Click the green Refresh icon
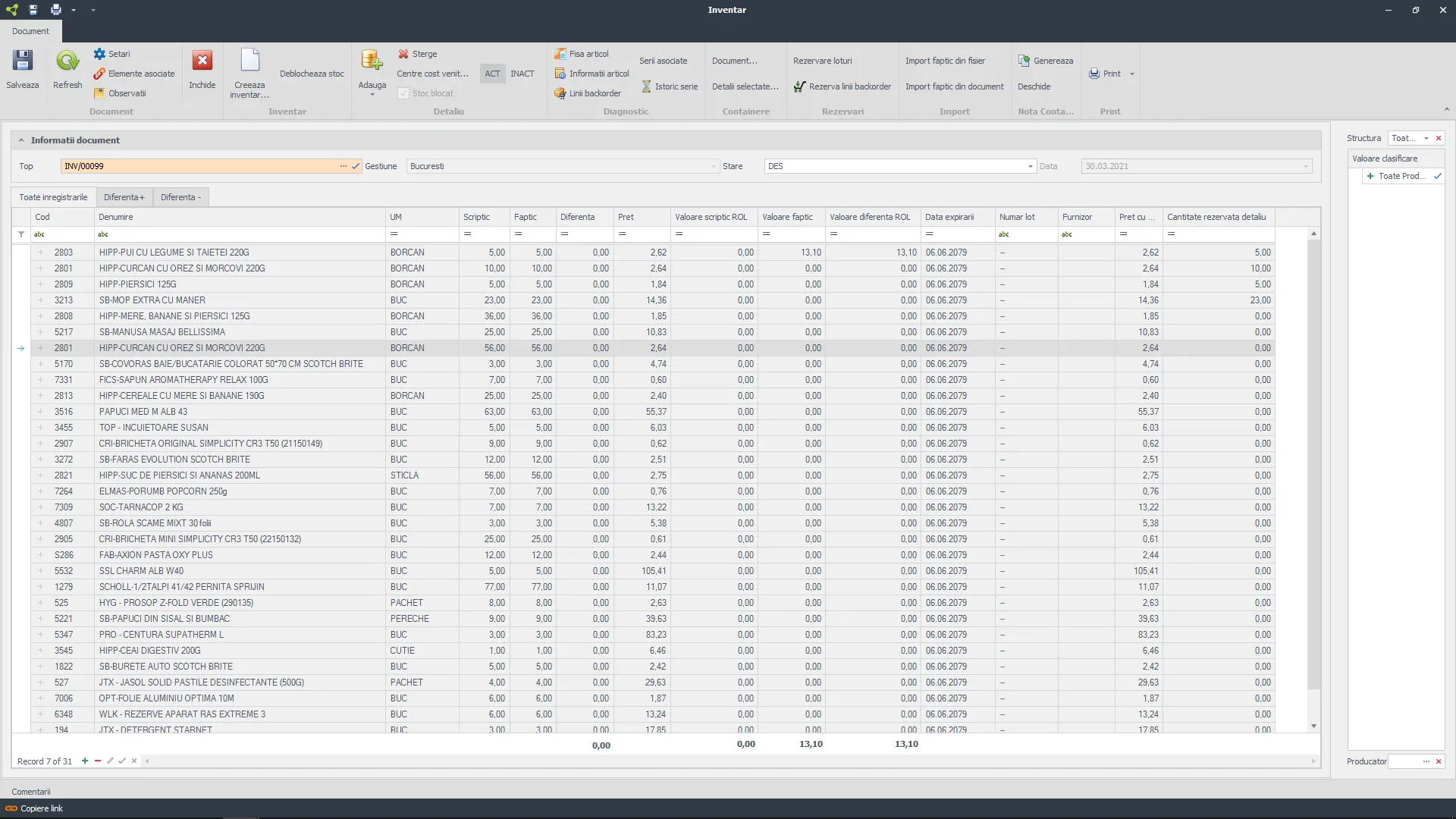1456x819 pixels. 67,61
